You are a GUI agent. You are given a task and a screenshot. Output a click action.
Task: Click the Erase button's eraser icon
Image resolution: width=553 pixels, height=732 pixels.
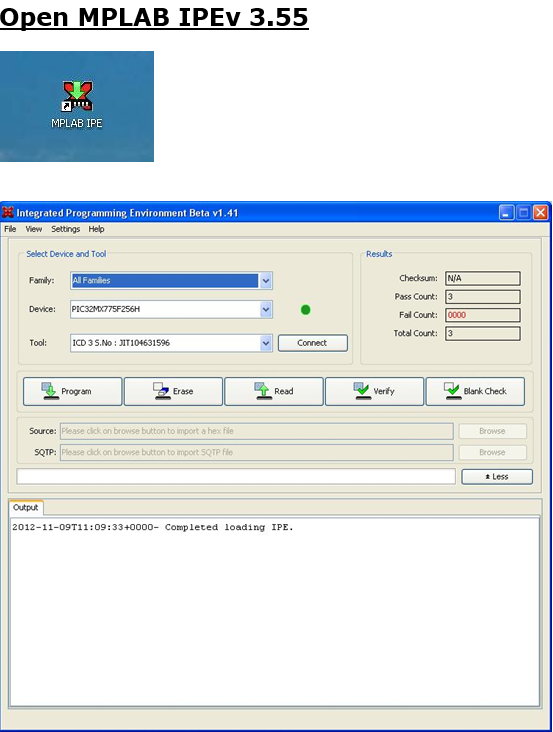click(161, 391)
